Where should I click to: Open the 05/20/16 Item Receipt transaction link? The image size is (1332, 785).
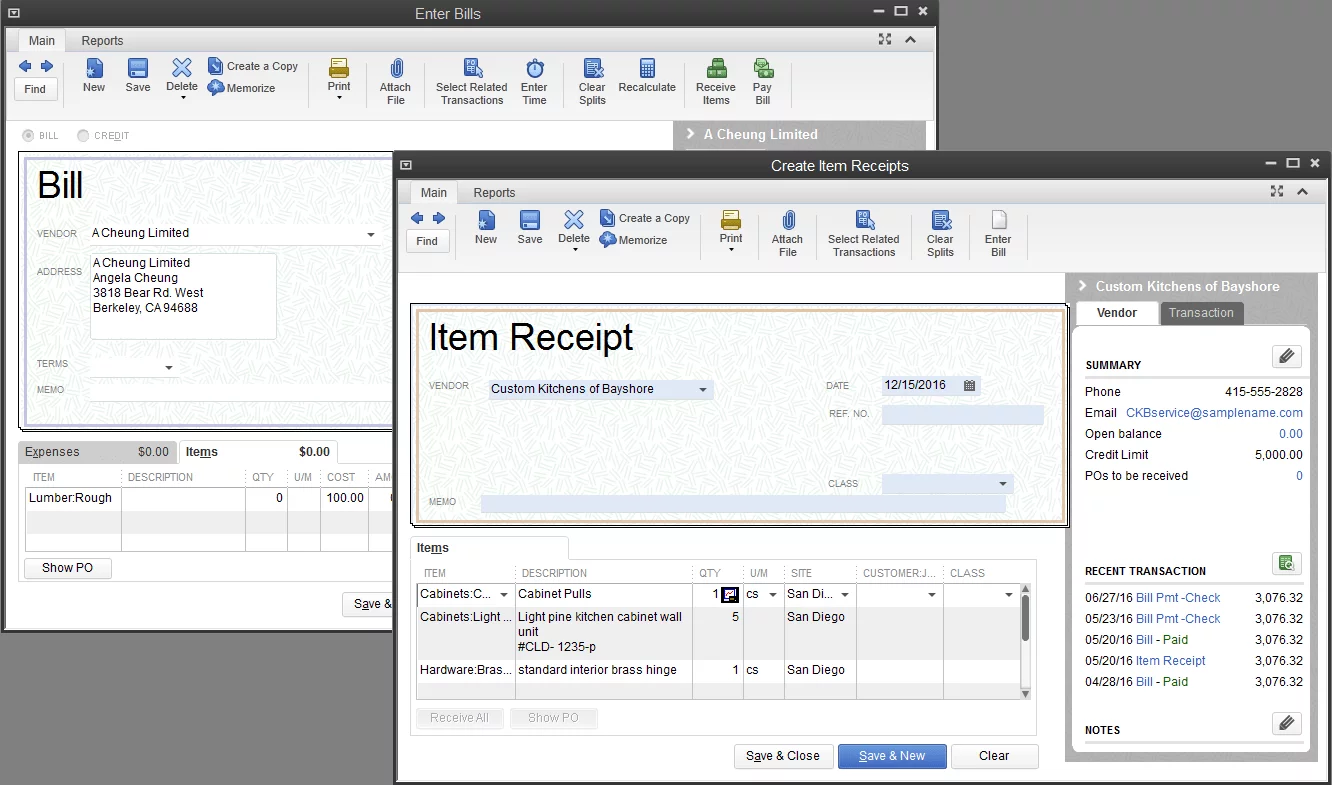pos(1171,660)
